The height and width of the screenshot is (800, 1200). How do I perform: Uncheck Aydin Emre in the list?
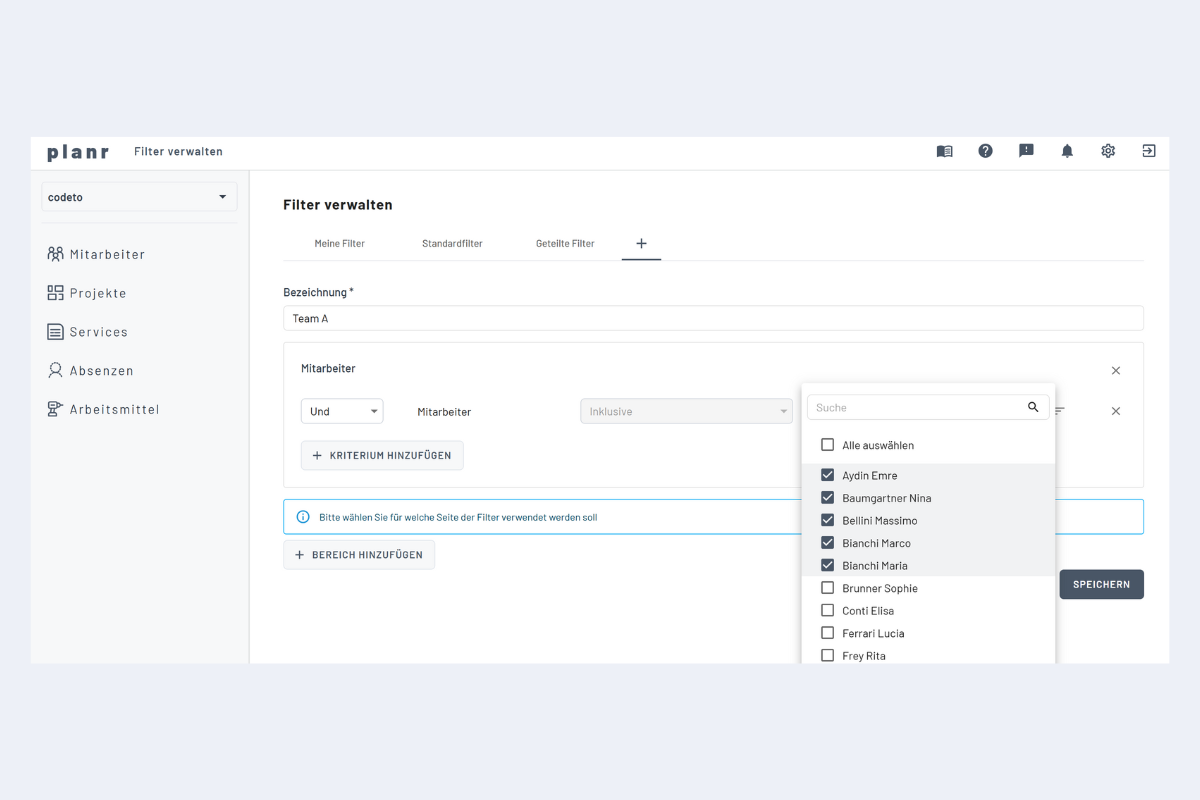point(827,475)
